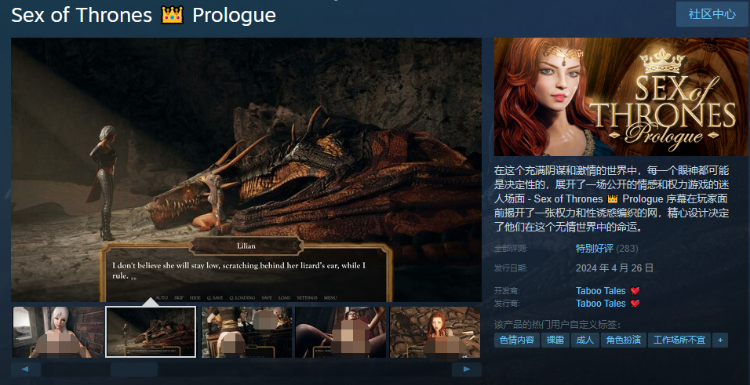Click the heart icon next to the publisher name
750x385 pixels.
point(635,304)
